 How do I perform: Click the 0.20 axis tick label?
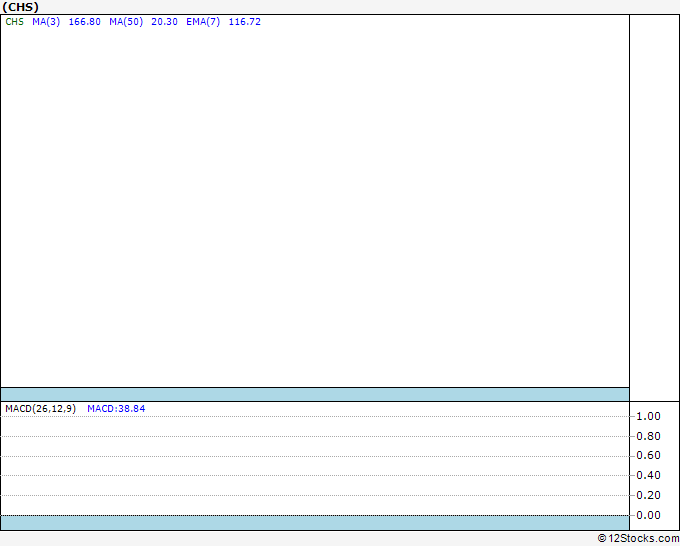[x=648, y=495]
